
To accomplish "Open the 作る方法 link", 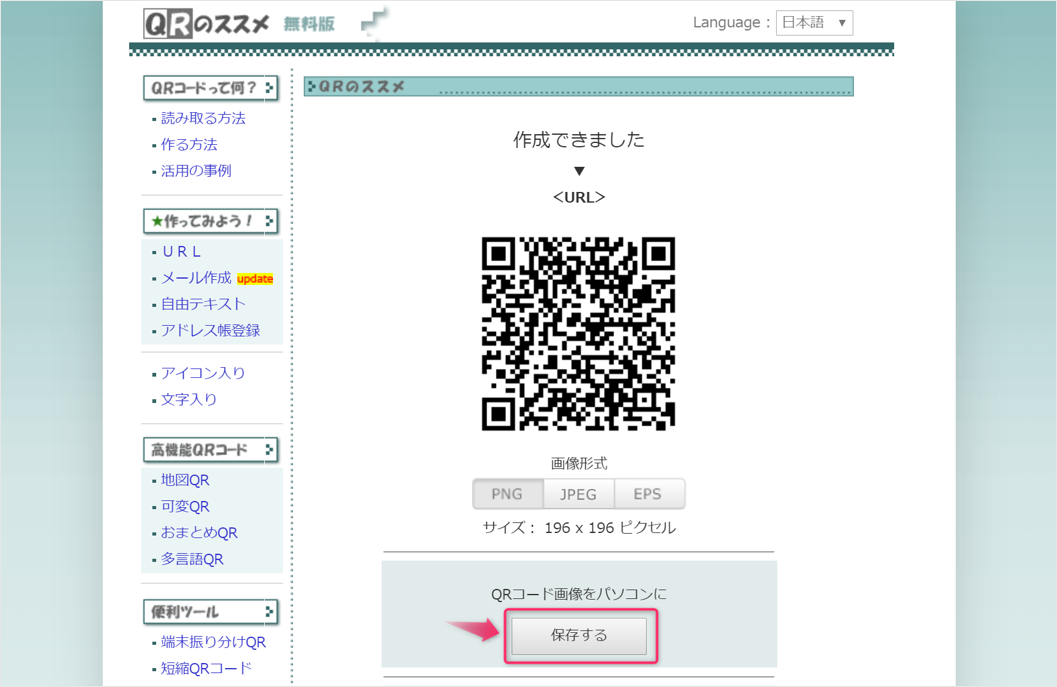I will click(x=189, y=144).
